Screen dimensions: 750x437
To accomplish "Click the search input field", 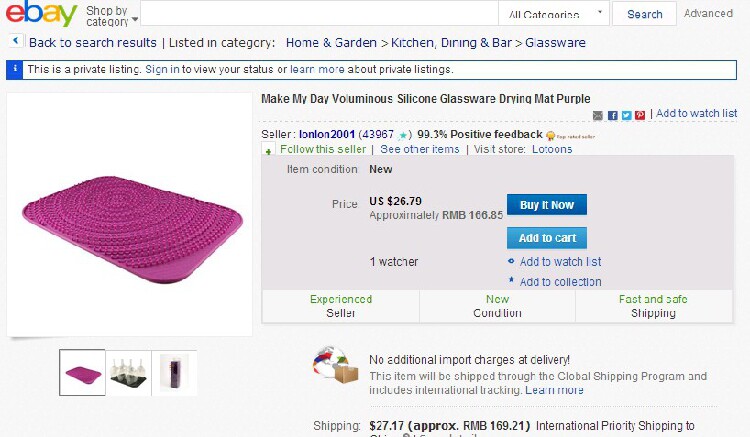I will click(320, 14).
